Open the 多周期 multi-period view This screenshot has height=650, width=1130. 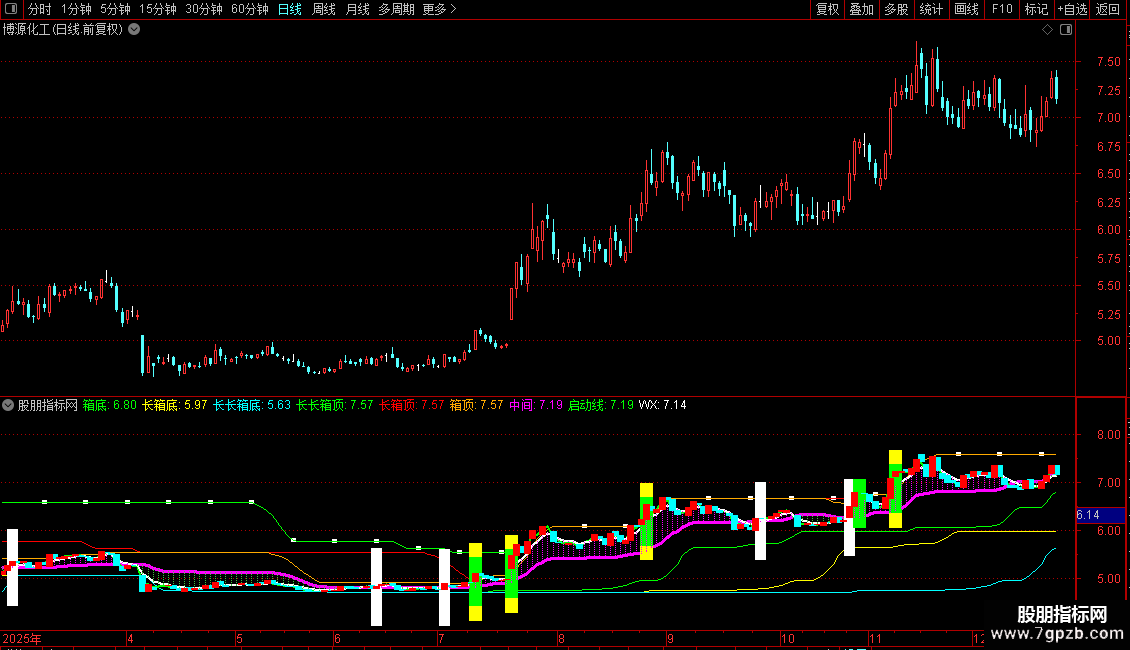tap(396, 10)
